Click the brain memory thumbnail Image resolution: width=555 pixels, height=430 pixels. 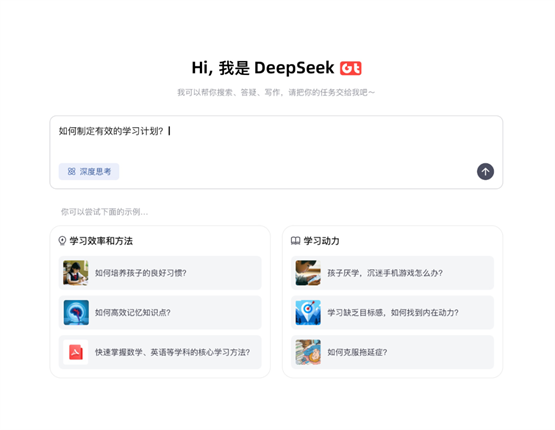tap(76, 313)
